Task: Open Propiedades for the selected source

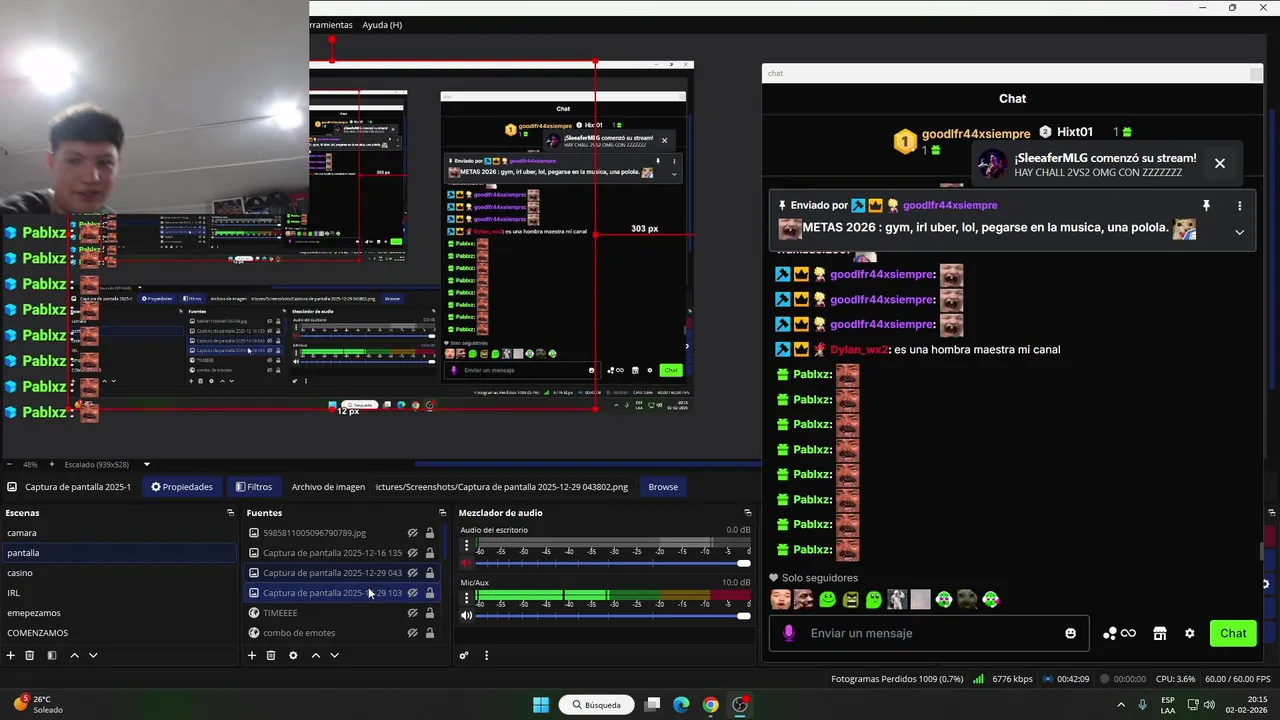Action: click(182, 487)
